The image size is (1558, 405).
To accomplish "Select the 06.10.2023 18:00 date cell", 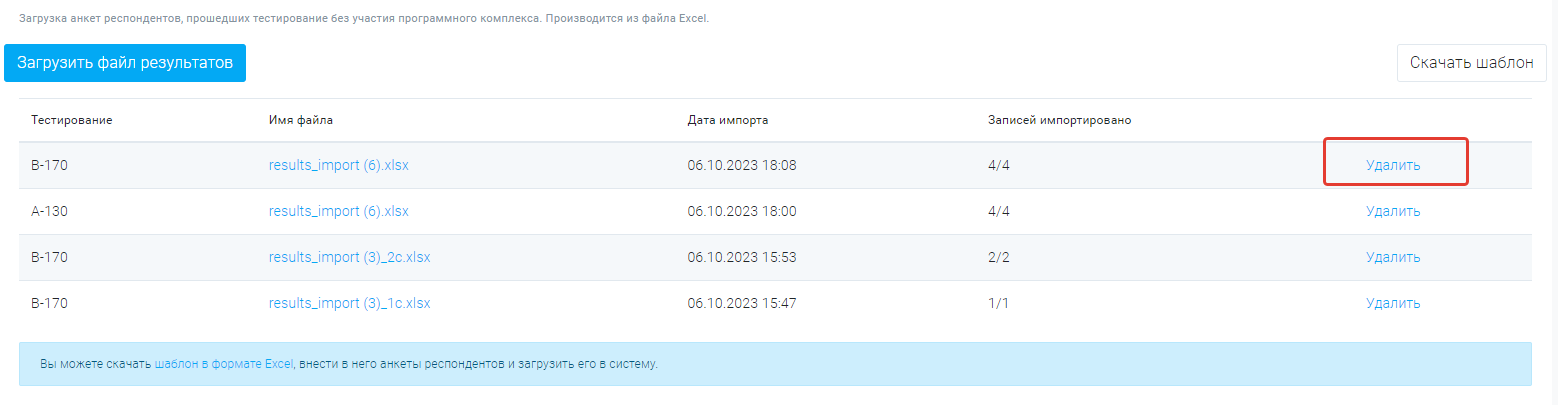I will point(742,211).
